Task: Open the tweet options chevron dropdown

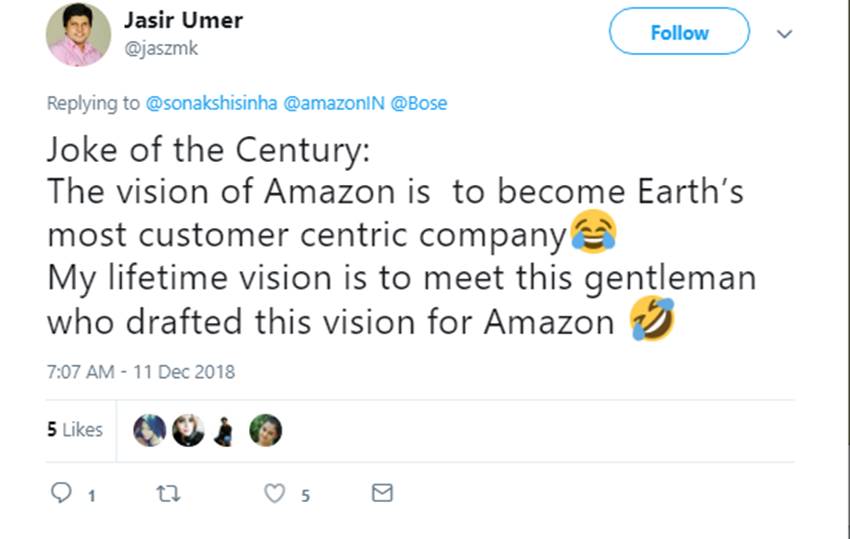Action: pos(785,33)
